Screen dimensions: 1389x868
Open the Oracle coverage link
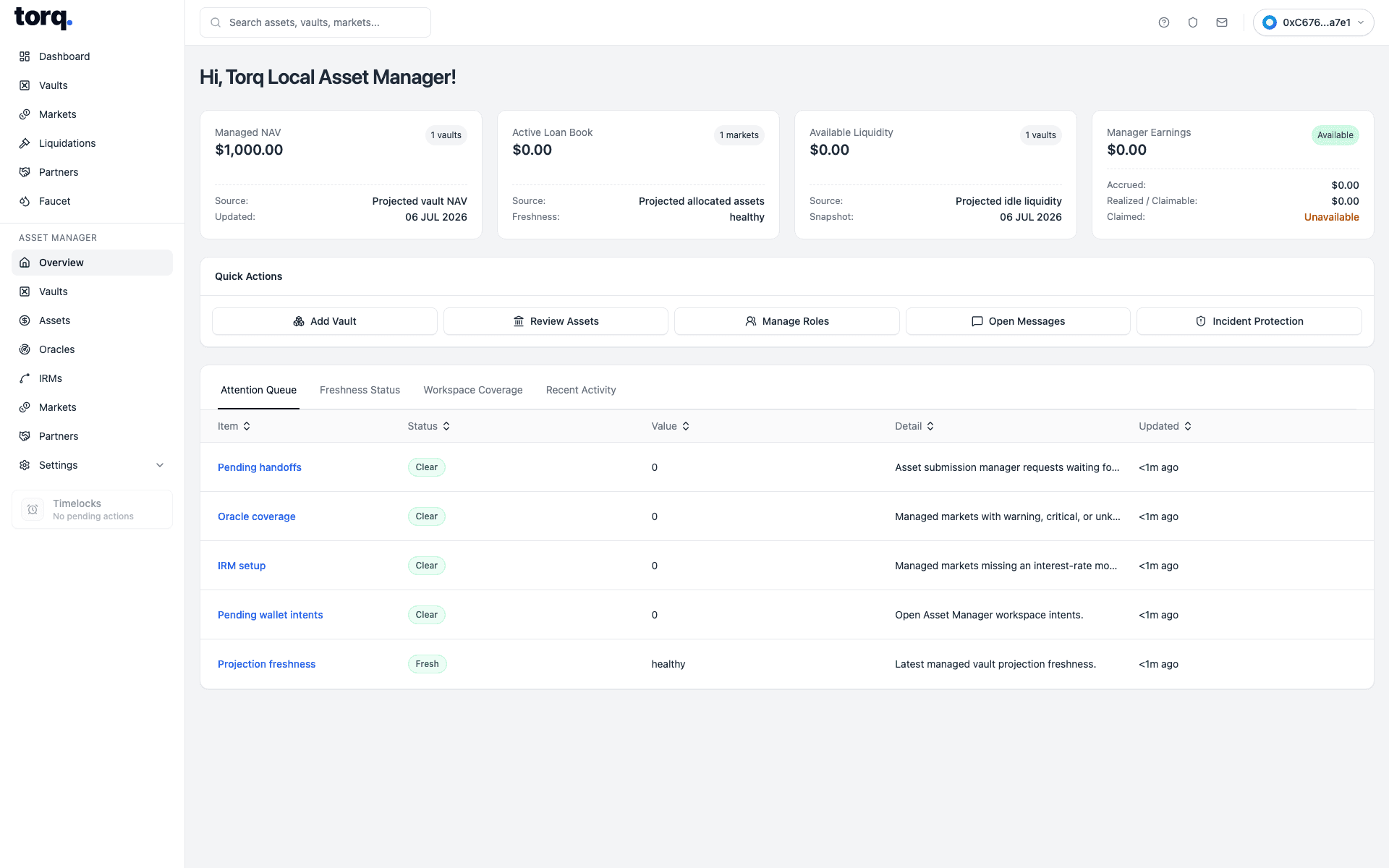[257, 516]
